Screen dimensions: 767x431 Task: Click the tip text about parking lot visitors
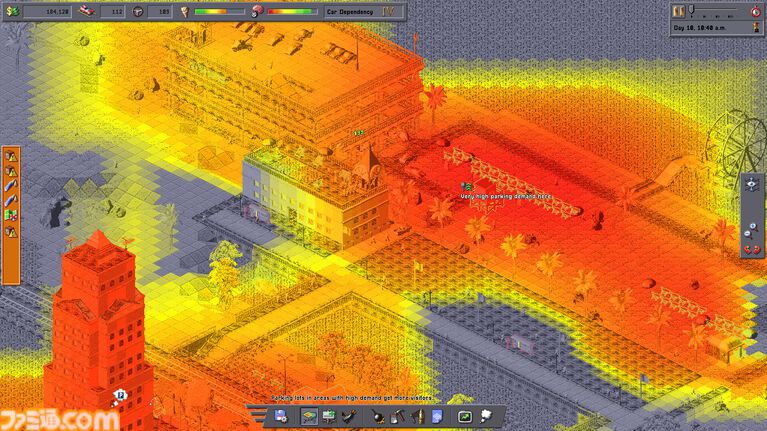pyautogui.click(x=351, y=398)
